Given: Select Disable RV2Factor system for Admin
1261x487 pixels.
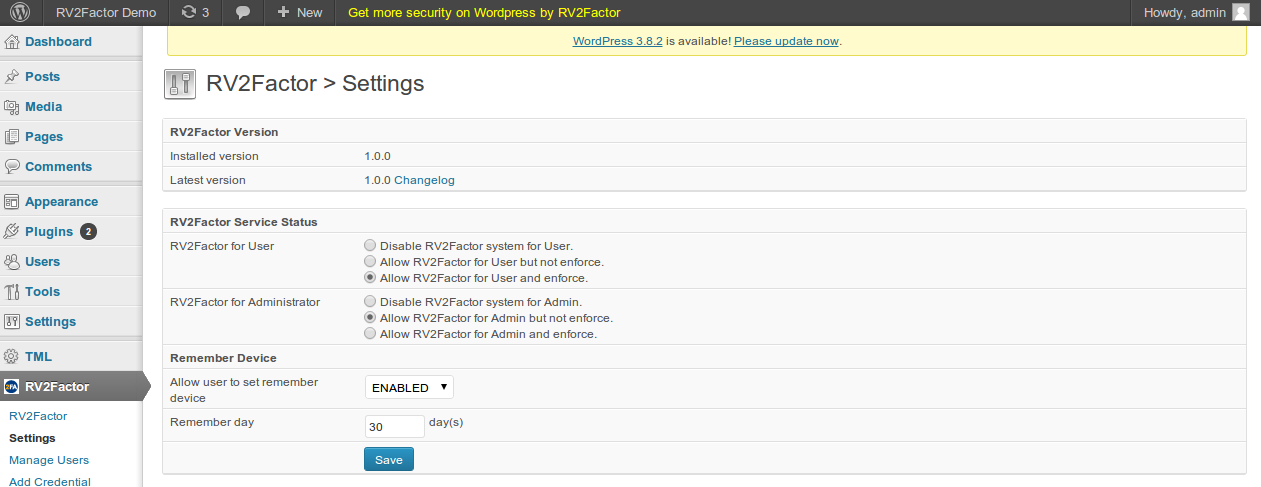Looking at the screenshot, I should pyautogui.click(x=371, y=301).
